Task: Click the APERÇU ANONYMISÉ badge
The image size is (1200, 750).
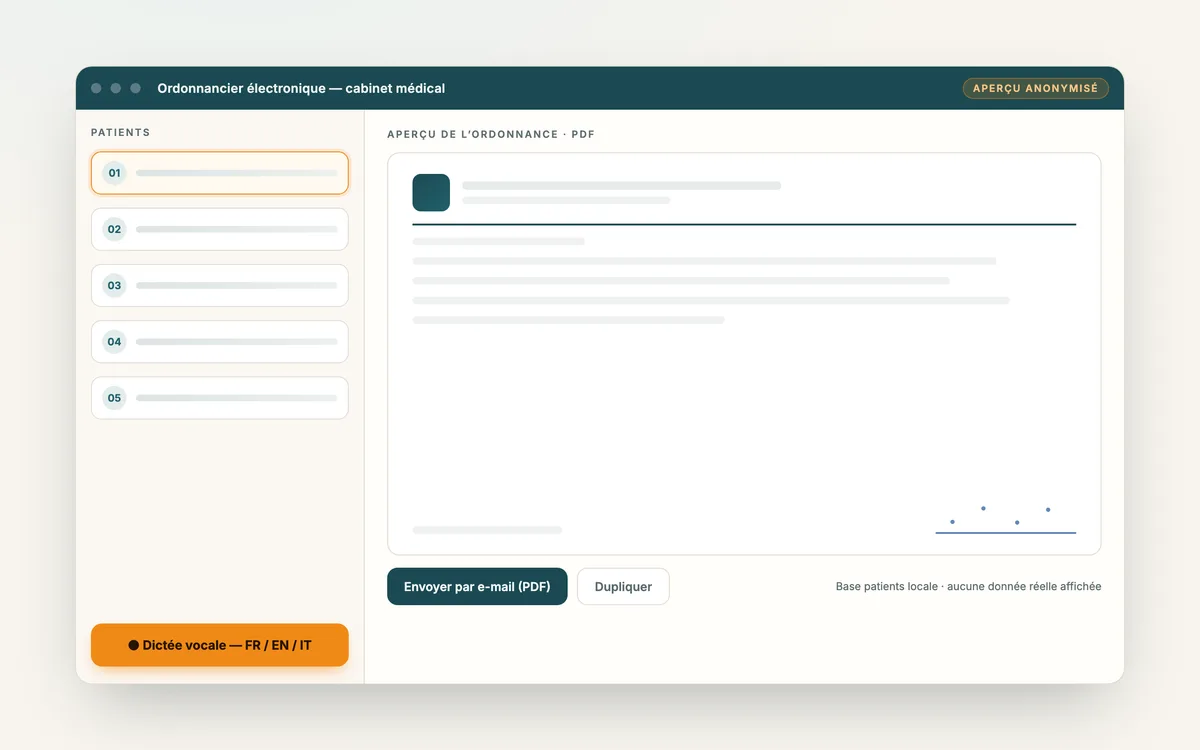Action: click(1035, 88)
